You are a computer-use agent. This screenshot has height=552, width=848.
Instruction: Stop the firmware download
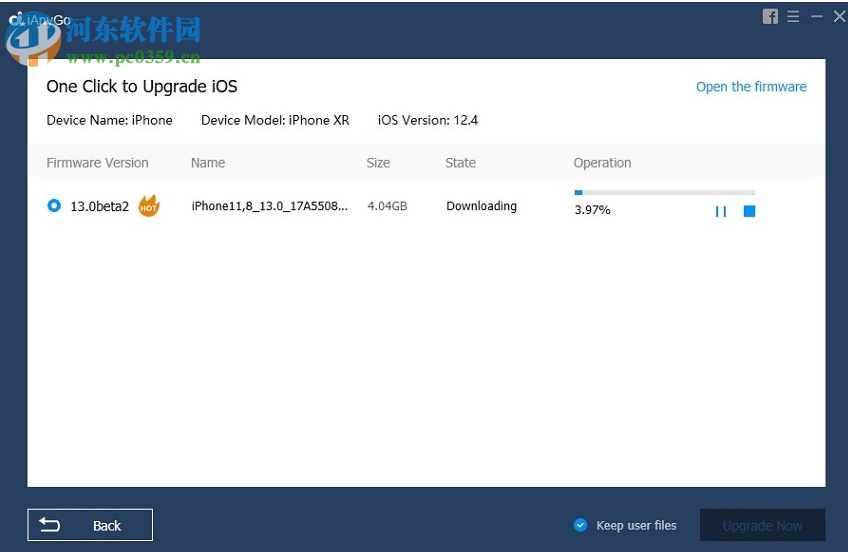point(749,211)
